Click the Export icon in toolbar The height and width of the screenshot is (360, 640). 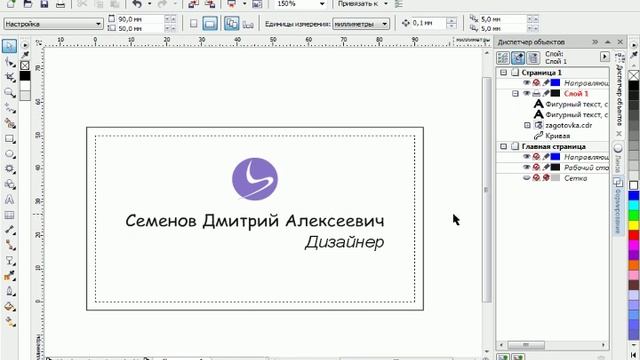tap(210, 4)
